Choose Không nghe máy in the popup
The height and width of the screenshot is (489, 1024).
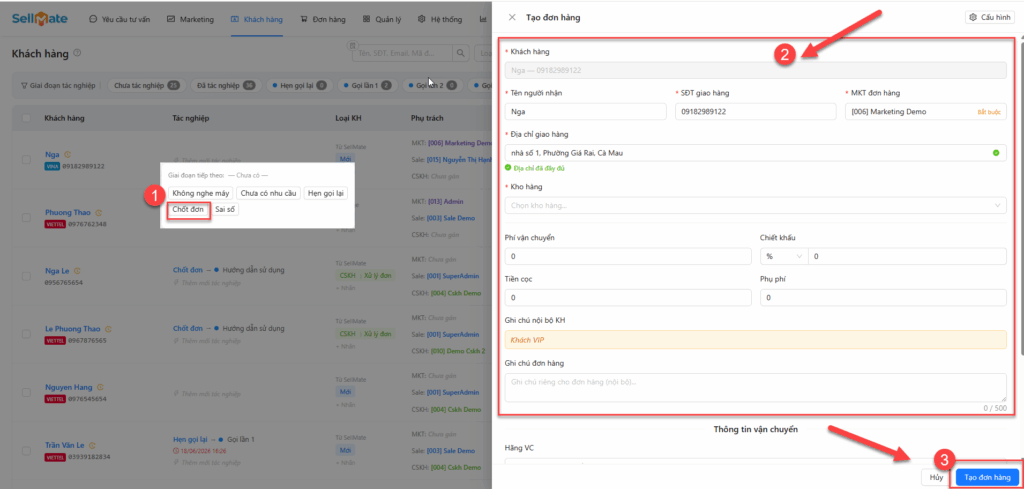pyautogui.click(x=200, y=193)
